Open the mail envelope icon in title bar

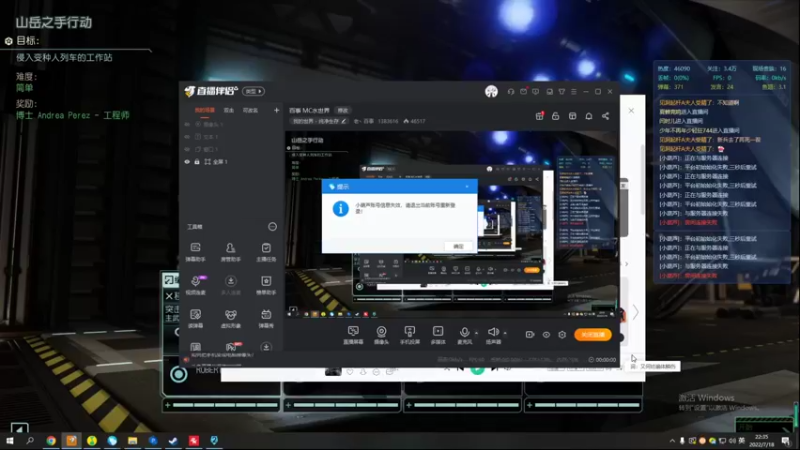tap(523, 91)
